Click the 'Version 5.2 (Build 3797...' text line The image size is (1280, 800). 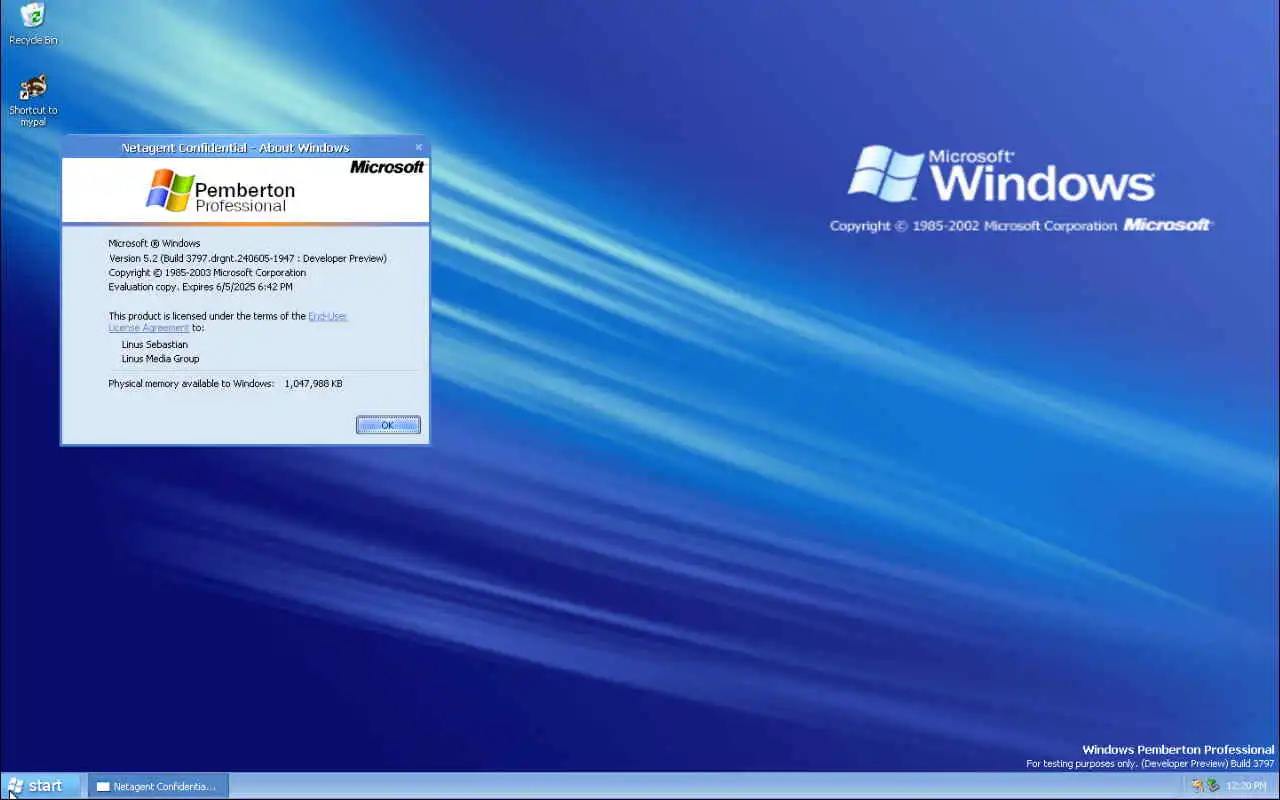click(x=247, y=258)
